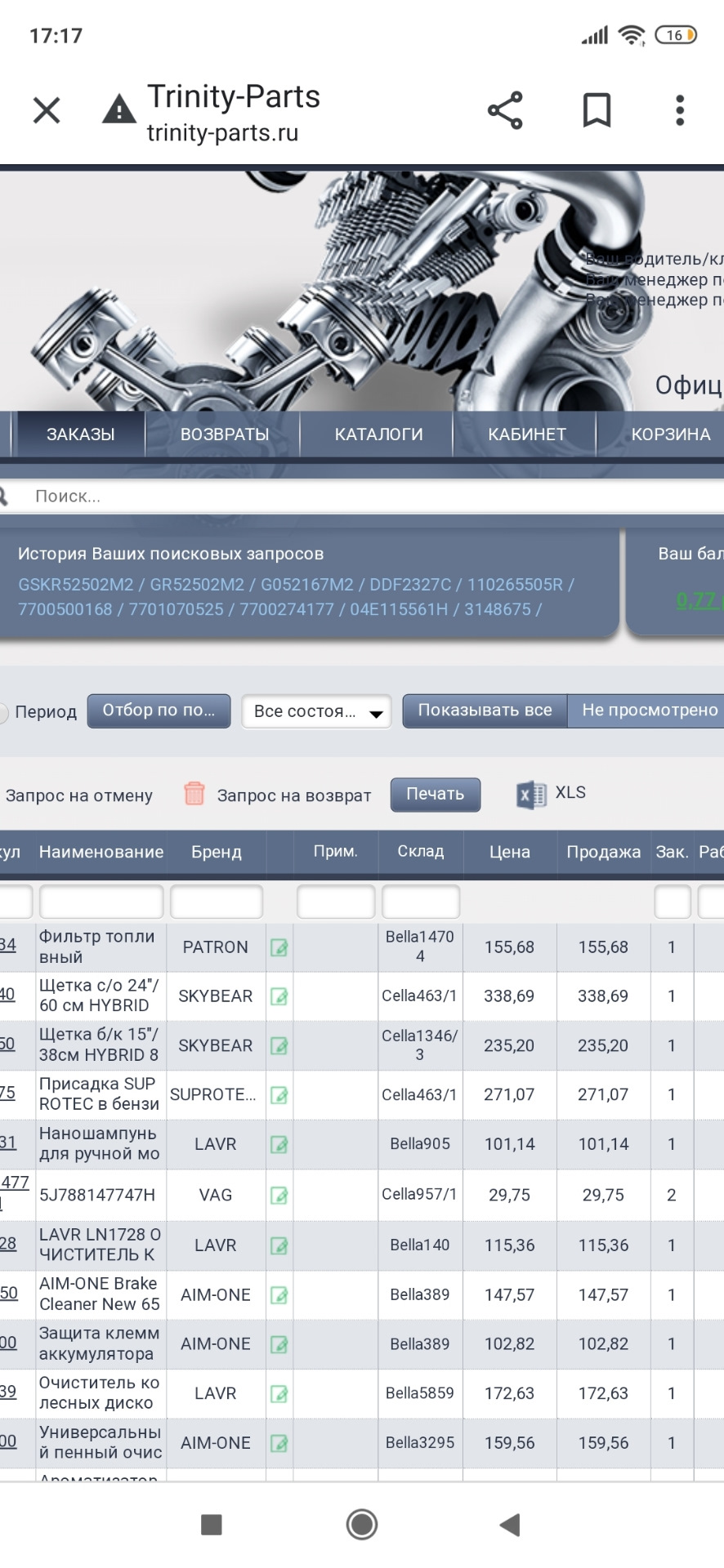Focus the Прим. column filter field
The height and width of the screenshot is (1568, 724).
pos(336,902)
